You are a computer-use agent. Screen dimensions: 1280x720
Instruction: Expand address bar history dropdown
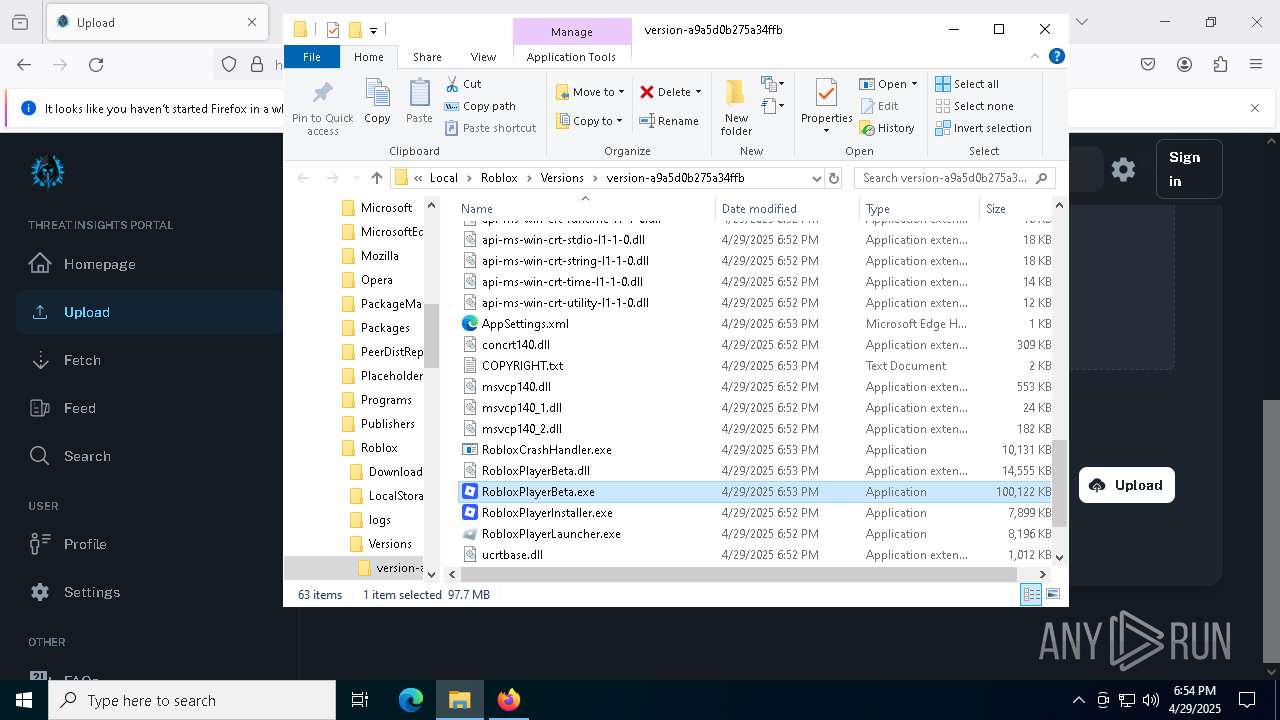[x=816, y=178]
